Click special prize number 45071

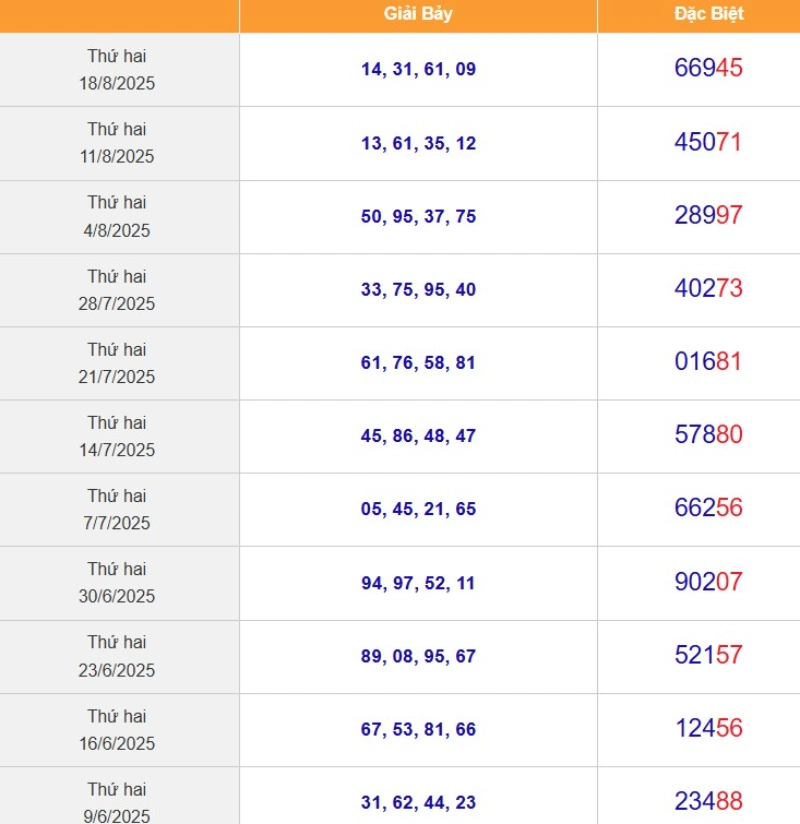708,142
